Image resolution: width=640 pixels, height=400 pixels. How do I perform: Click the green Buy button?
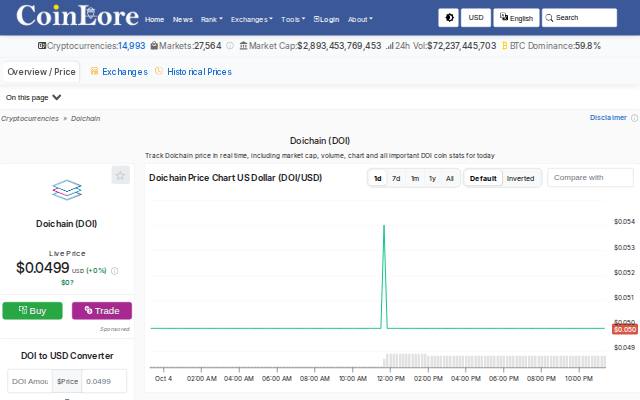[33, 311]
